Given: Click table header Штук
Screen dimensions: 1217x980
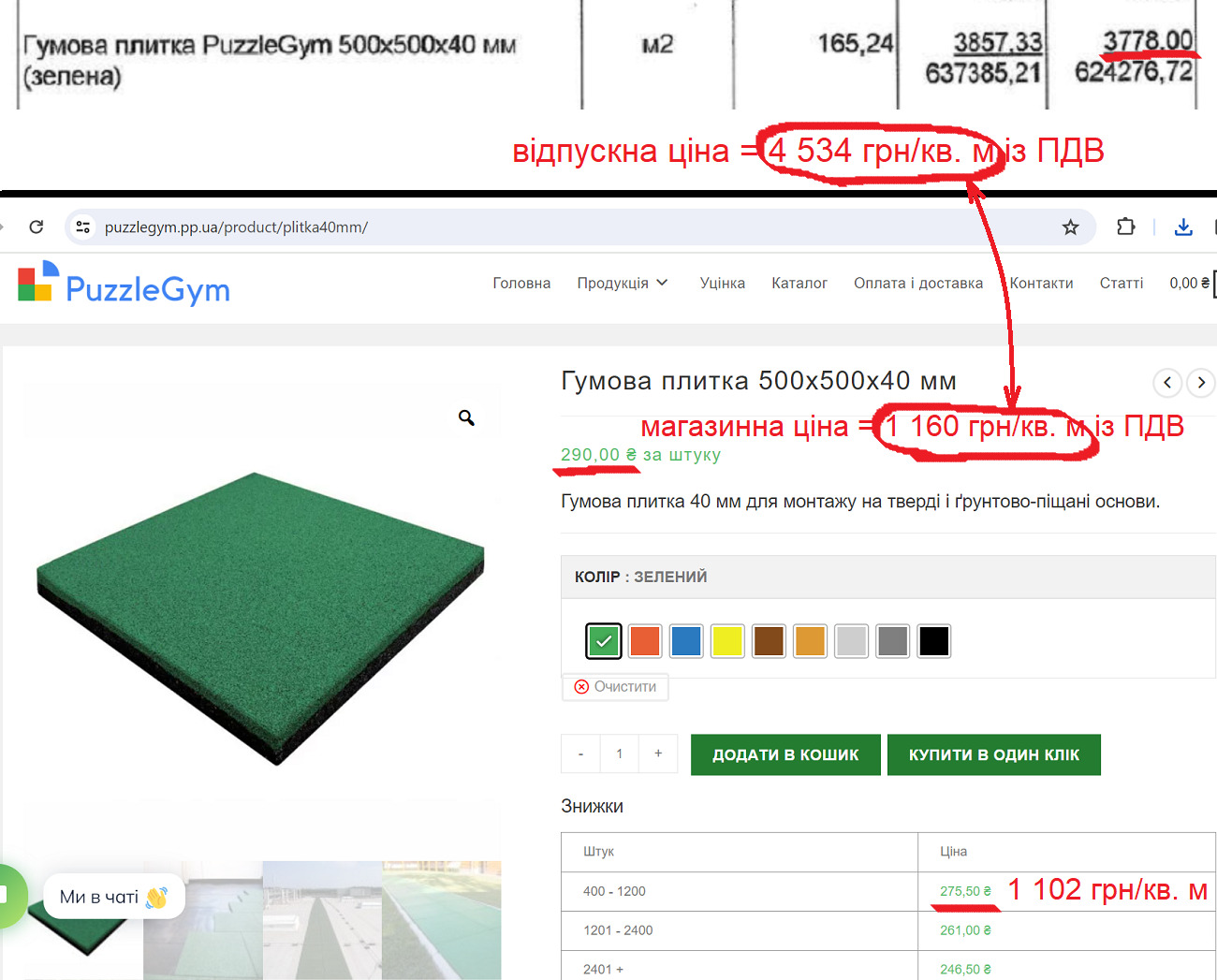Looking at the screenshot, I should [x=598, y=852].
